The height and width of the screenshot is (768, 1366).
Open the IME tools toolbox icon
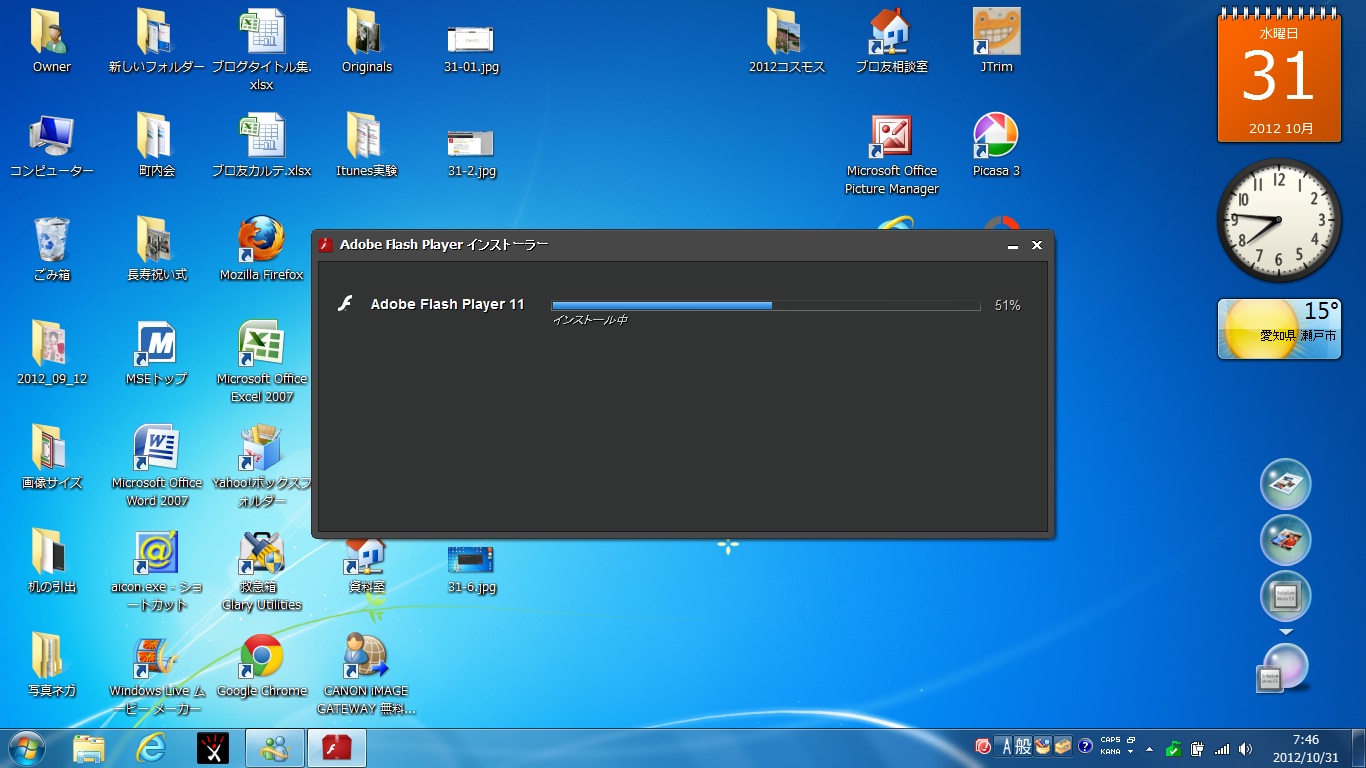[1062, 747]
